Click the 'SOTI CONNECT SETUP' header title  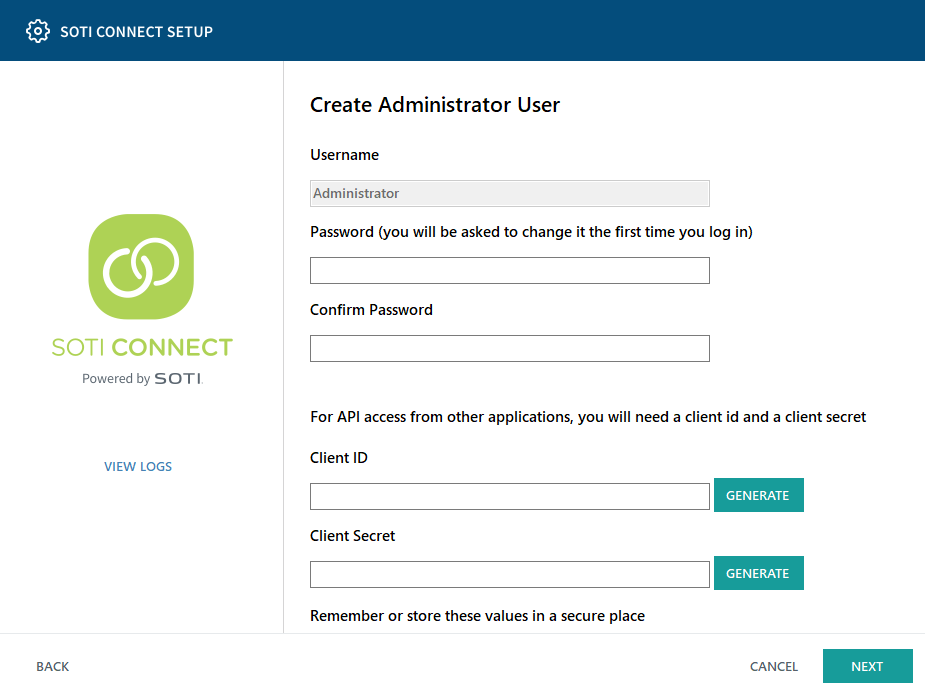136,31
